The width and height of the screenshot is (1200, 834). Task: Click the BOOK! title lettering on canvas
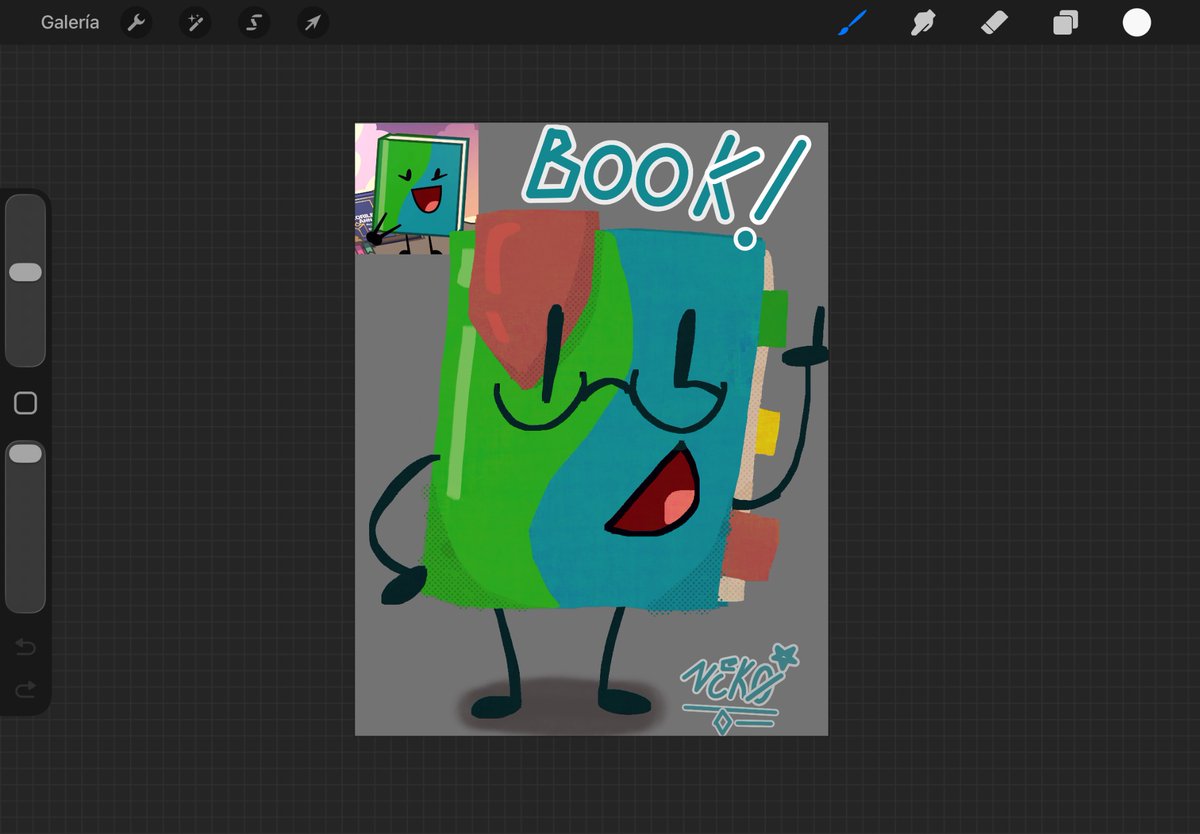coord(665,187)
